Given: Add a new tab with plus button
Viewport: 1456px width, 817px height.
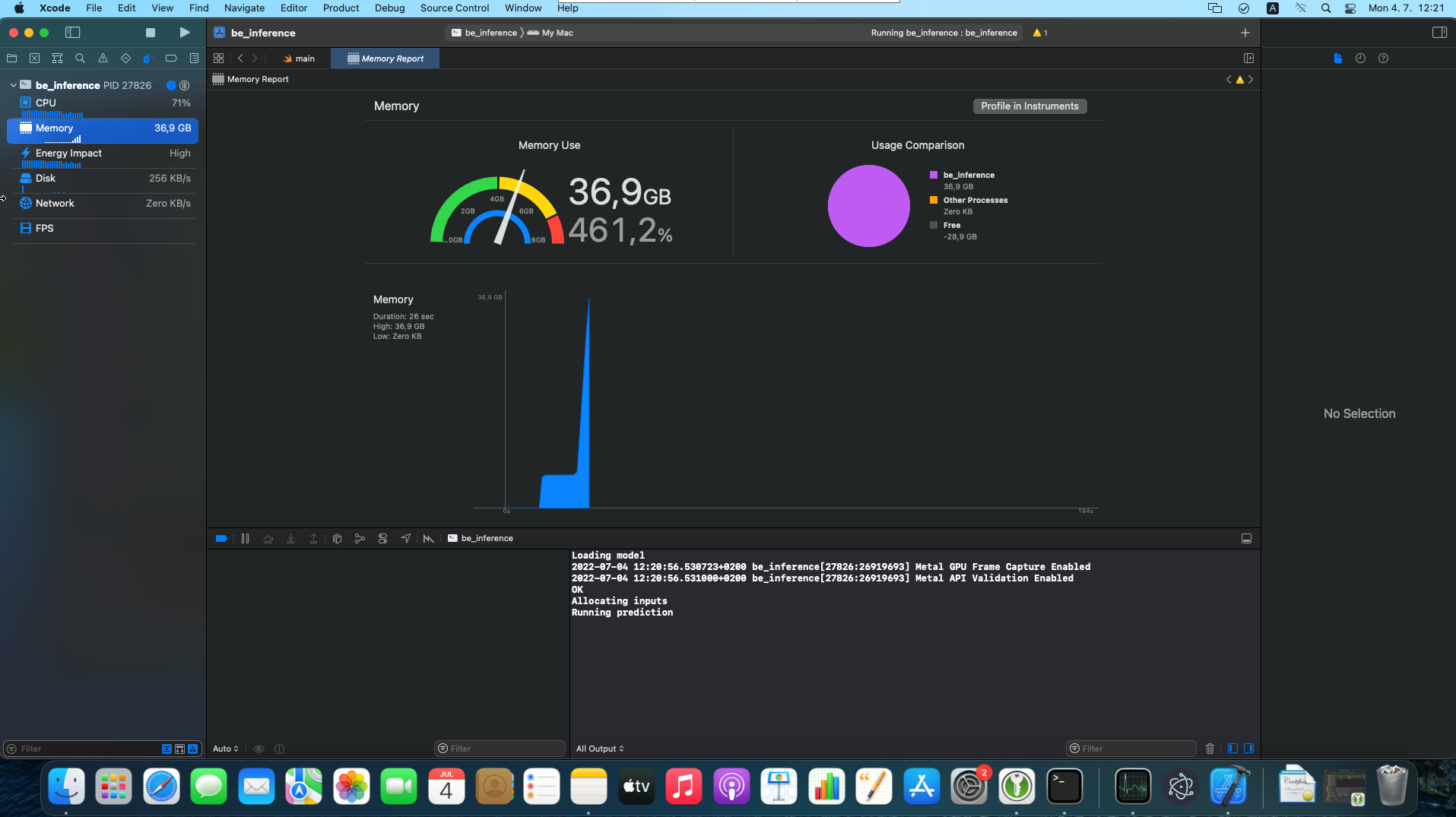Looking at the screenshot, I should coord(1245,33).
